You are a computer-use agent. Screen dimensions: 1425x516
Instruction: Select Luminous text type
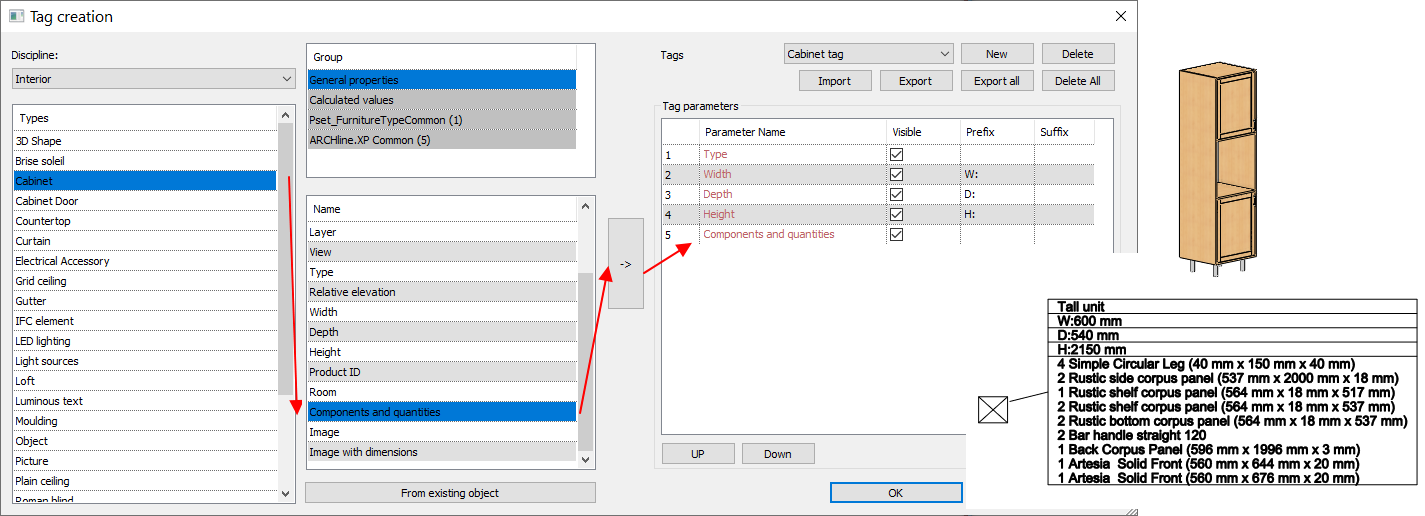(144, 401)
